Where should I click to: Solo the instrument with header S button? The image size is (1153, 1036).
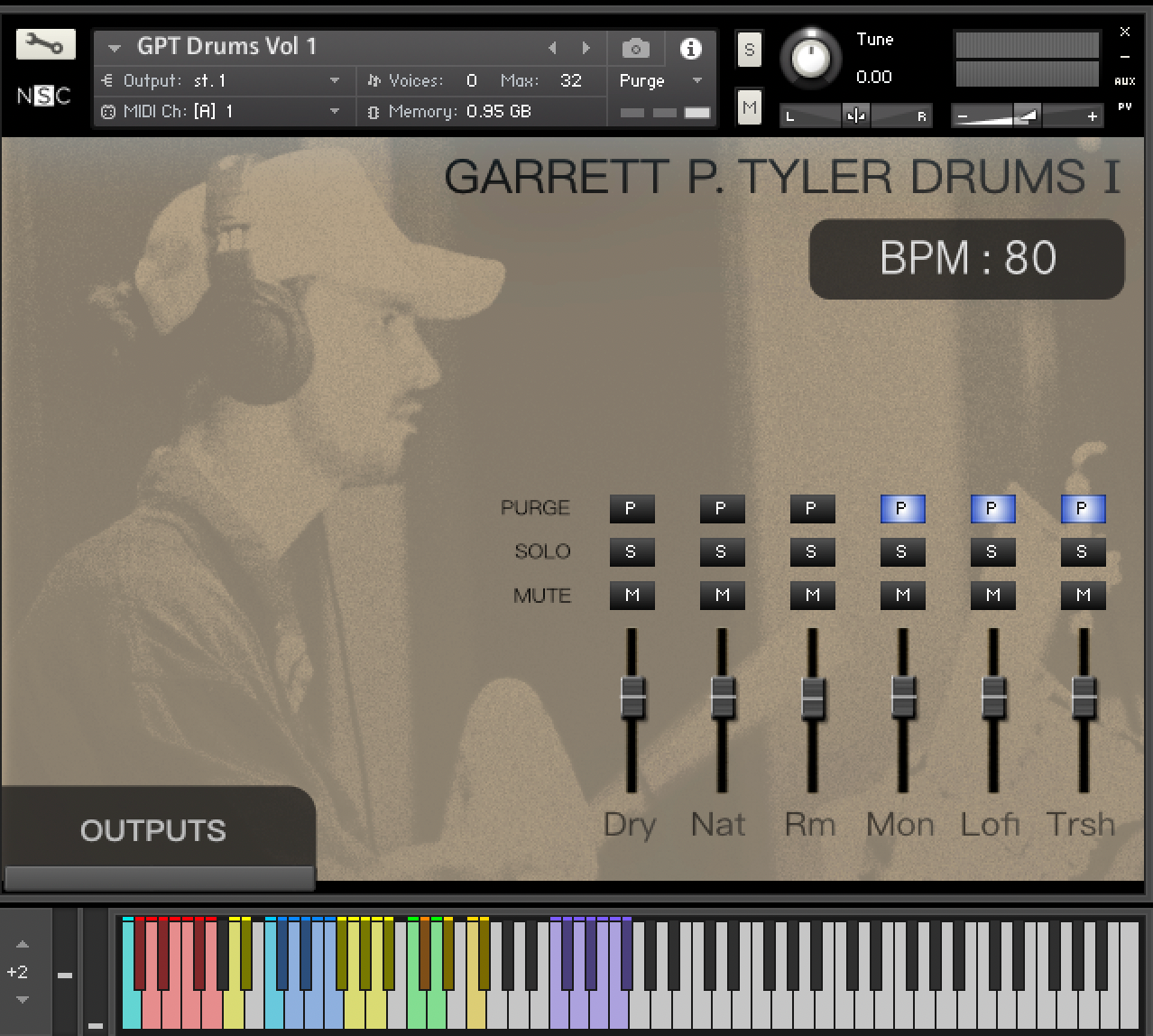[749, 50]
